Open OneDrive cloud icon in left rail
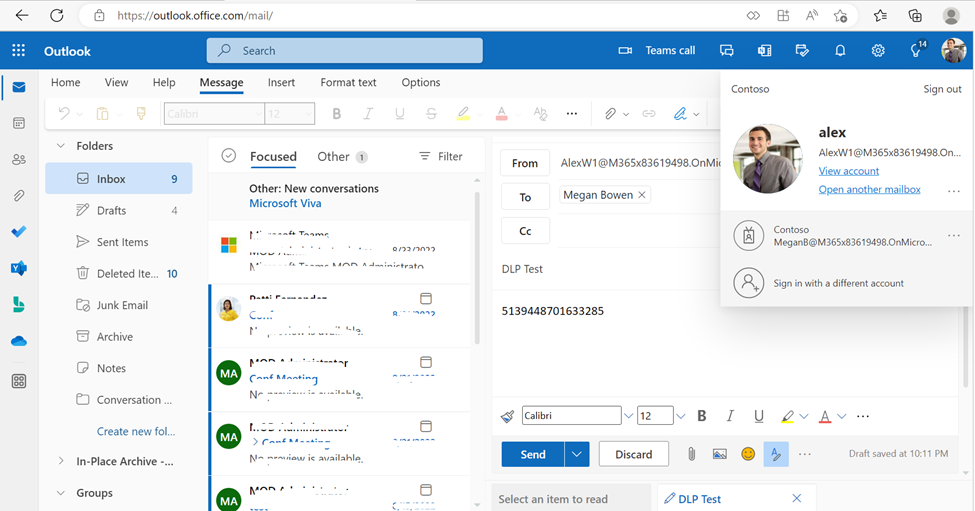 click(19, 341)
